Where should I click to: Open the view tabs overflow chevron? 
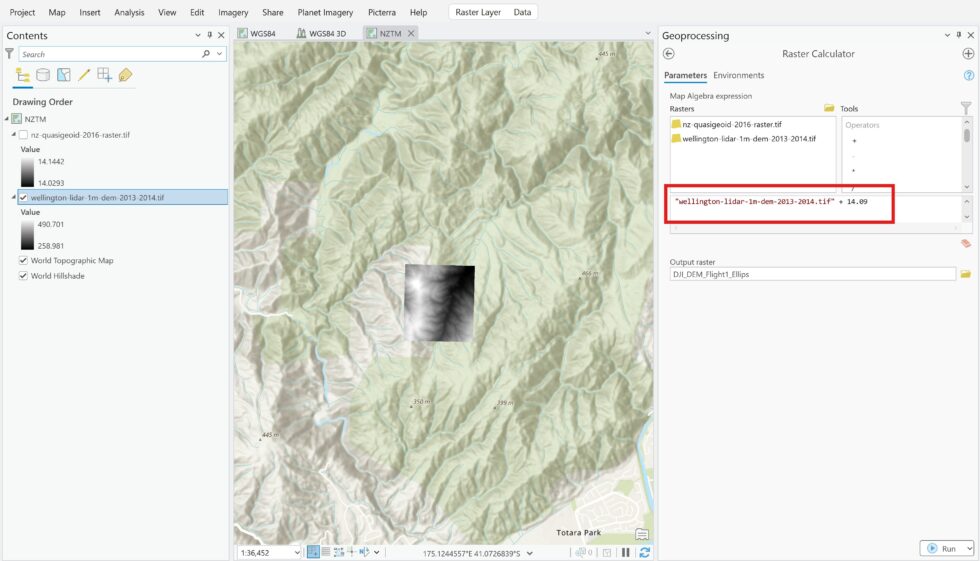click(648, 33)
